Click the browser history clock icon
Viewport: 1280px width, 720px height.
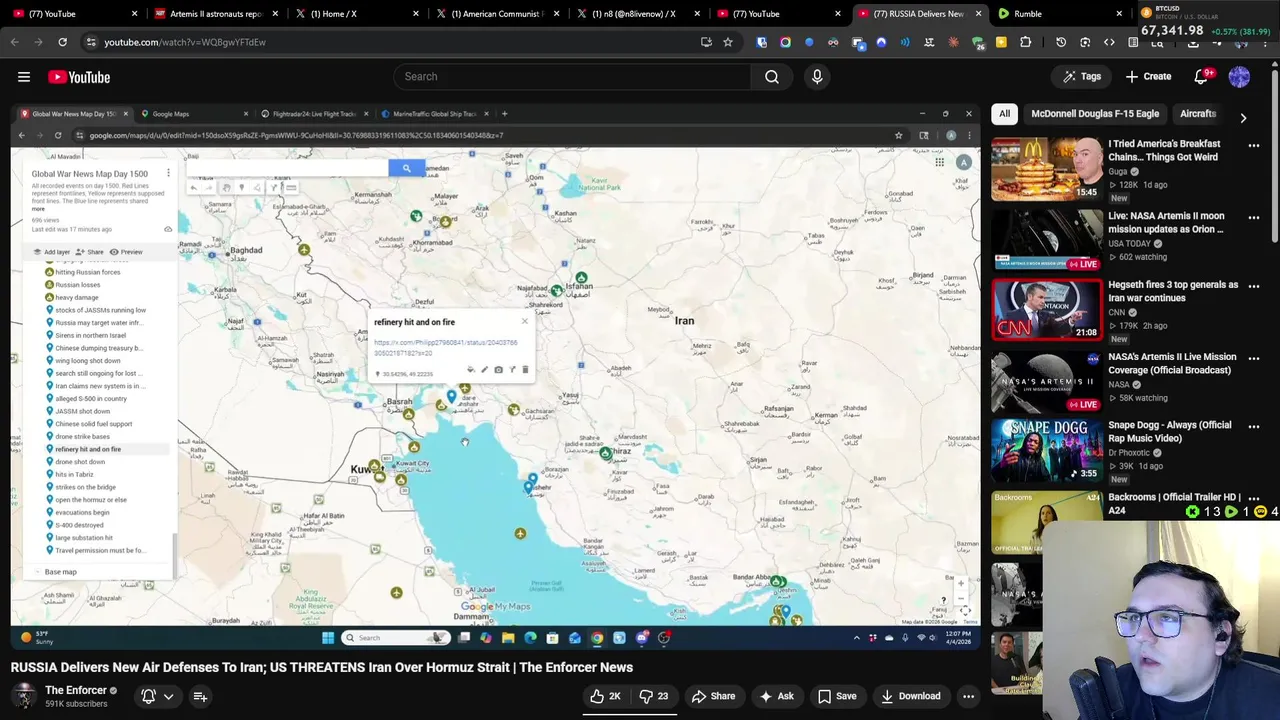pos(1061,42)
